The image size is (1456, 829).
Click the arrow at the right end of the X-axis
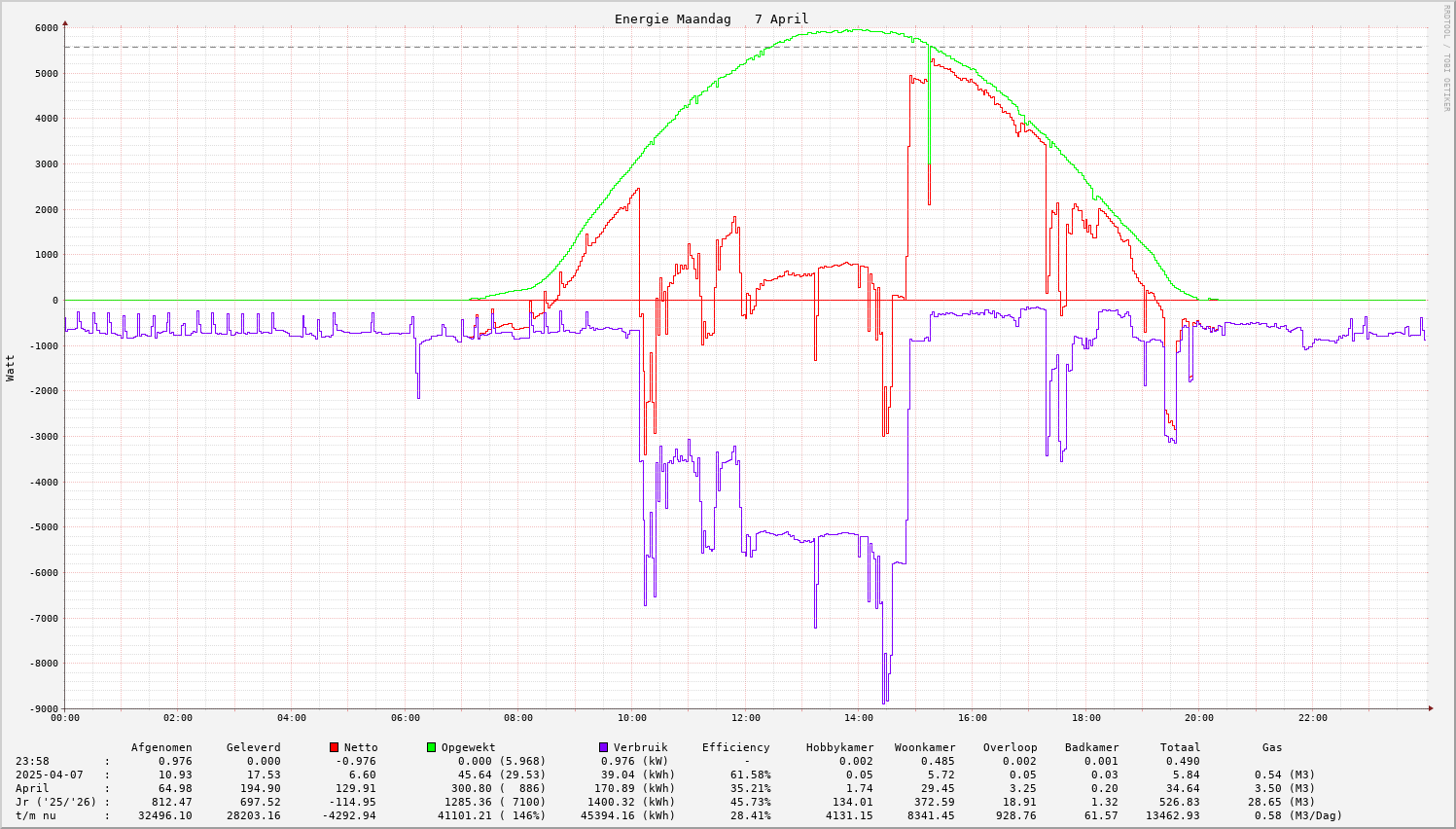[x=1431, y=708]
